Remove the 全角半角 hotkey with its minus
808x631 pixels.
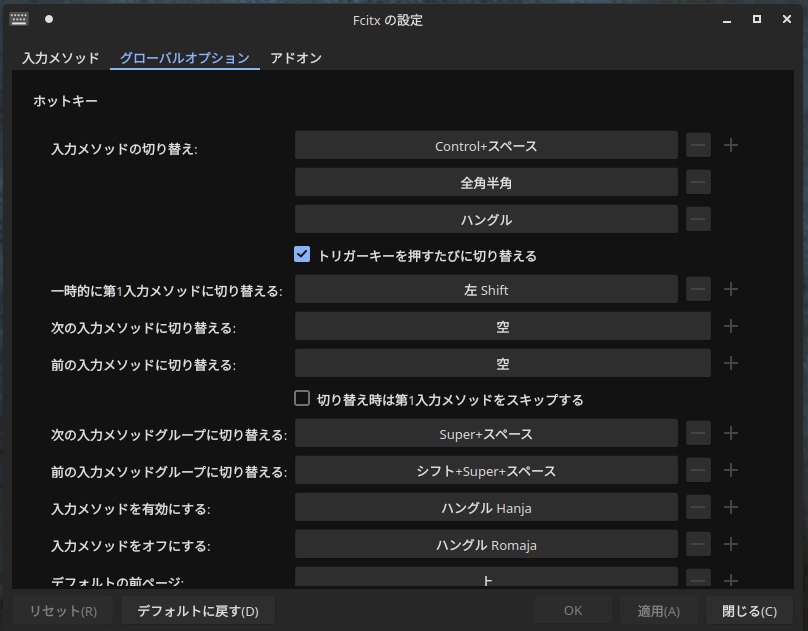coord(698,182)
